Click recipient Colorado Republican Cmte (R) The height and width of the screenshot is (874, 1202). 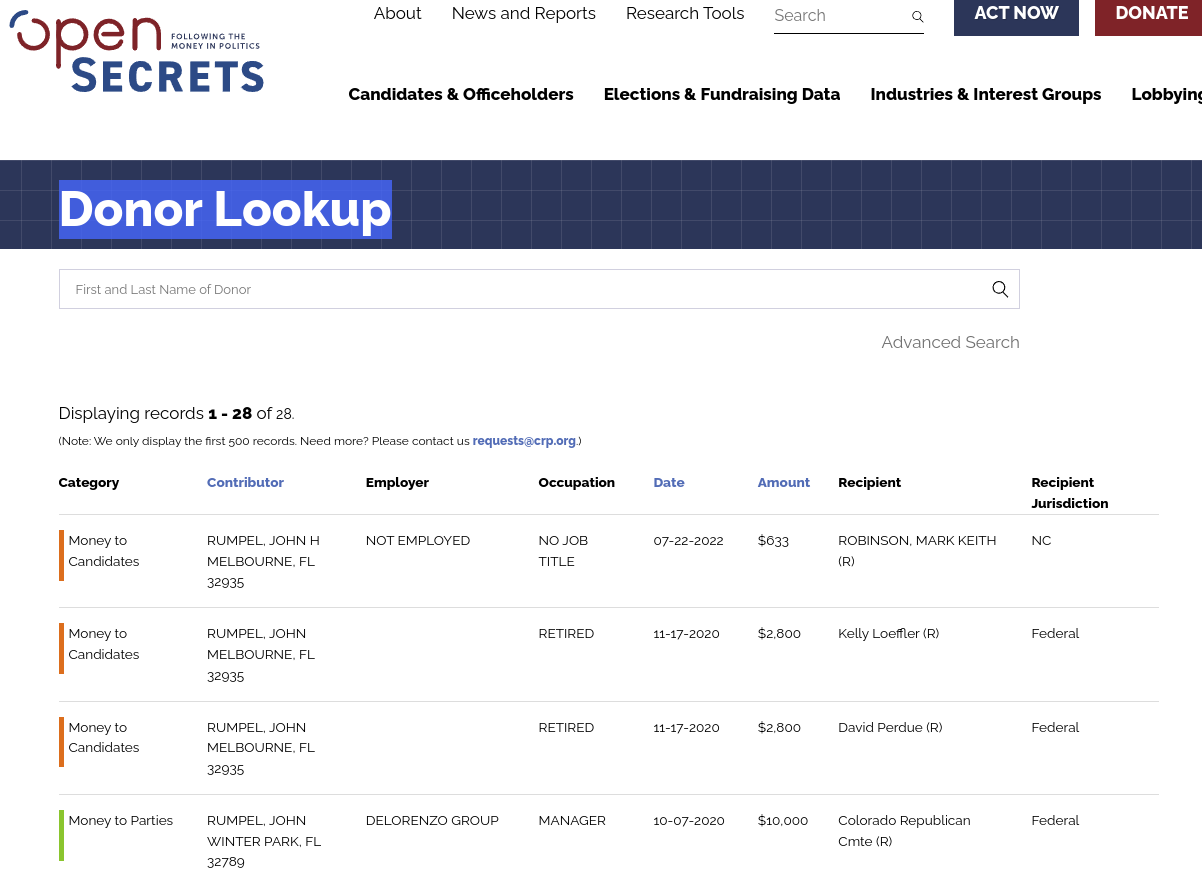point(904,831)
